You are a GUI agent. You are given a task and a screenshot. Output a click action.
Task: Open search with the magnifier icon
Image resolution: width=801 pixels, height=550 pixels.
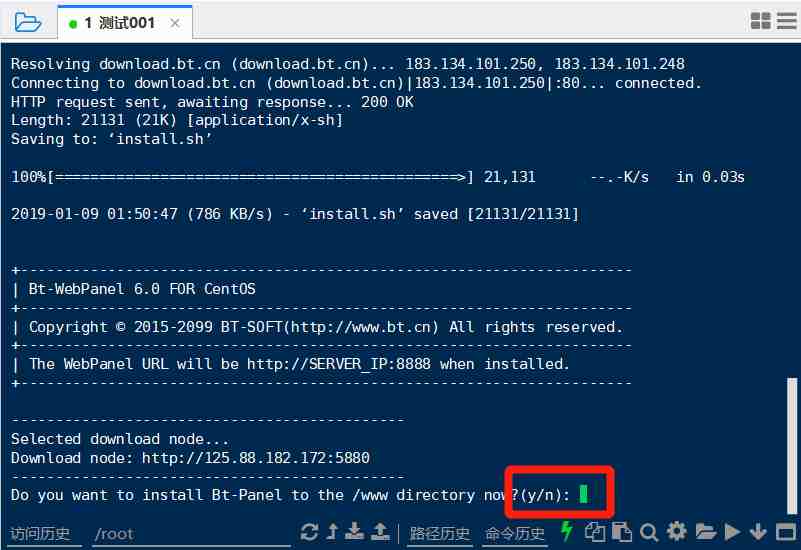[x=649, y=533]
